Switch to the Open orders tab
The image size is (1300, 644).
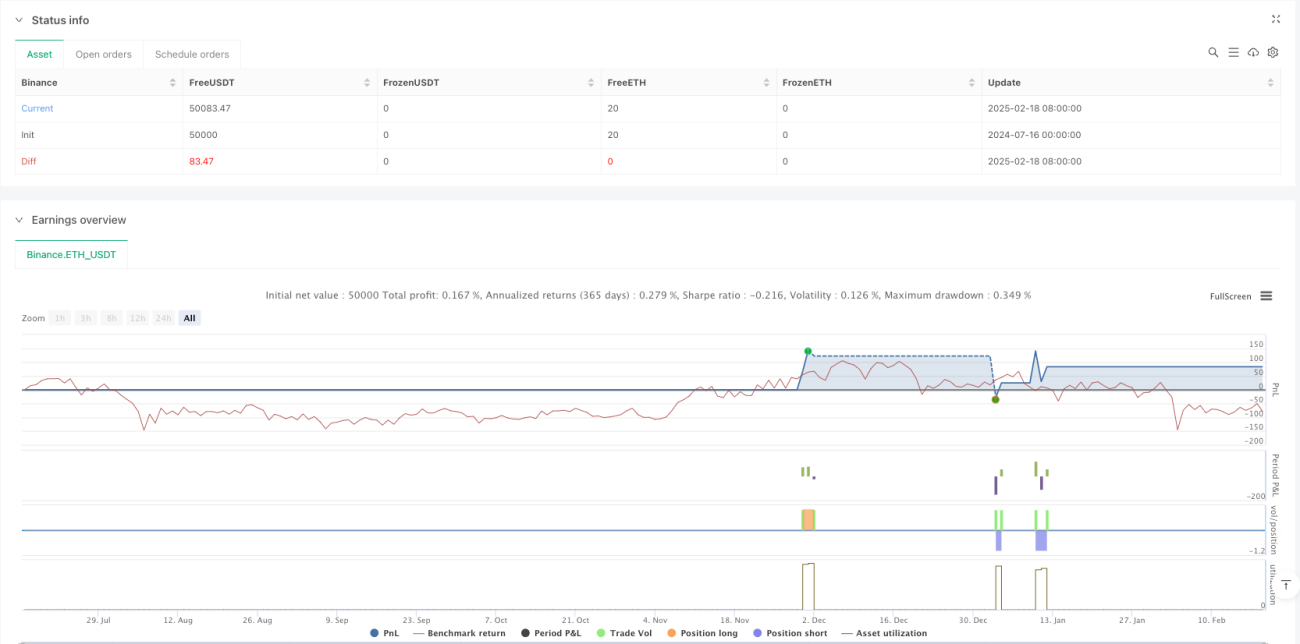(x=104, y=54)
